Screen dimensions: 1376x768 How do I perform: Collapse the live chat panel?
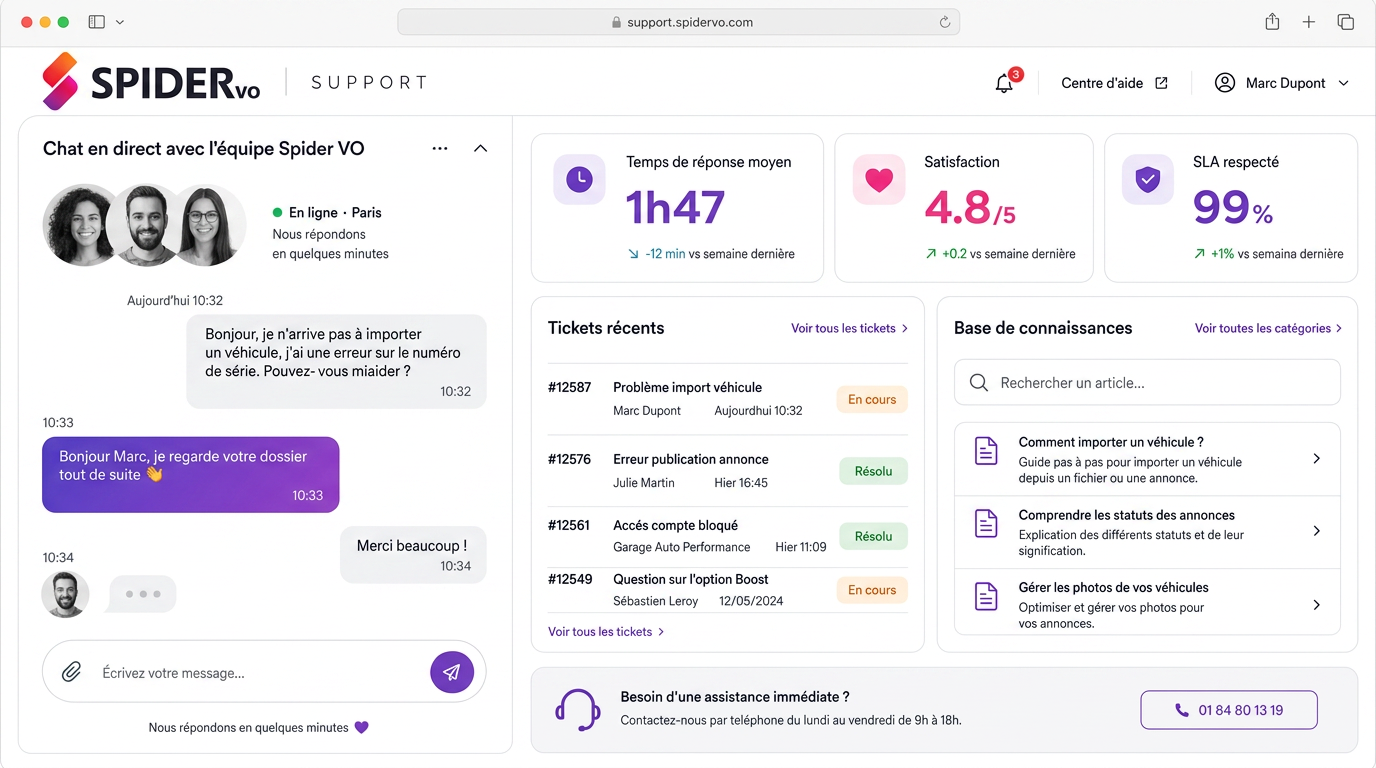[480, 148]
